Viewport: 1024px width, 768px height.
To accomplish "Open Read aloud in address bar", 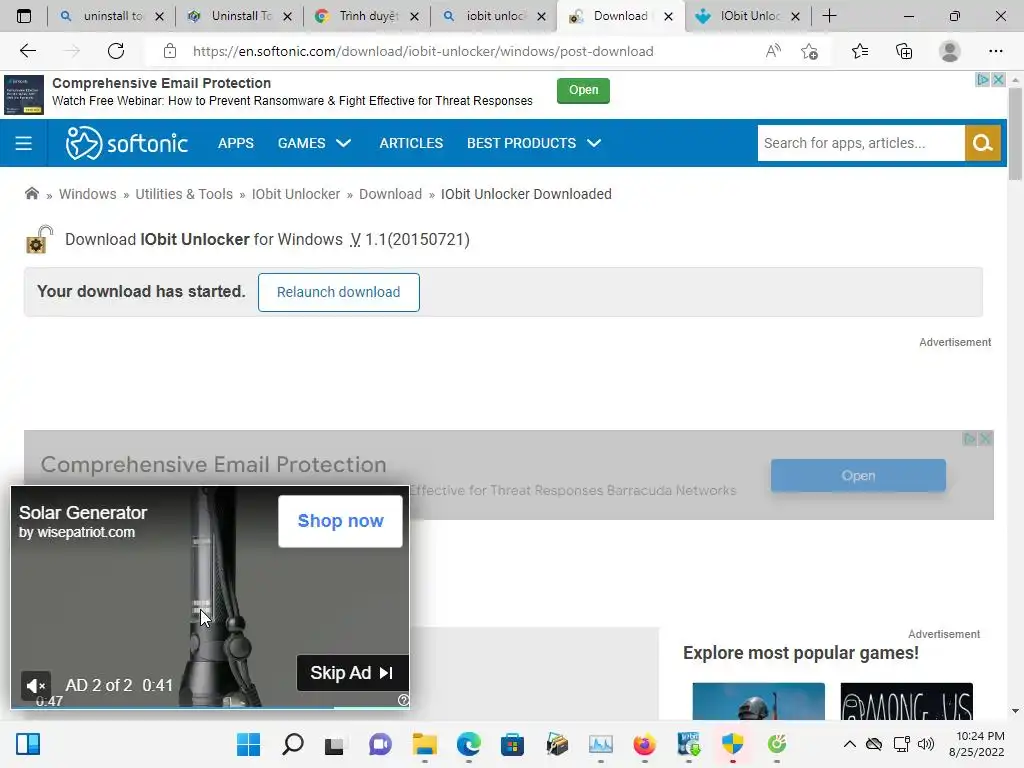I will pyautogui.click(x=773, y=51).
